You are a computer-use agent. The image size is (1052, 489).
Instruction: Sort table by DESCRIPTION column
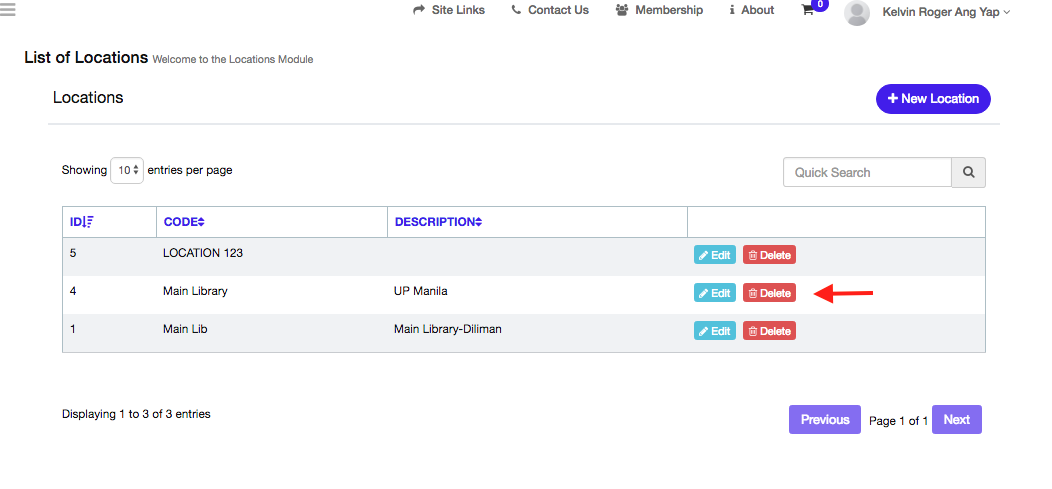click(x=438, y=222)
